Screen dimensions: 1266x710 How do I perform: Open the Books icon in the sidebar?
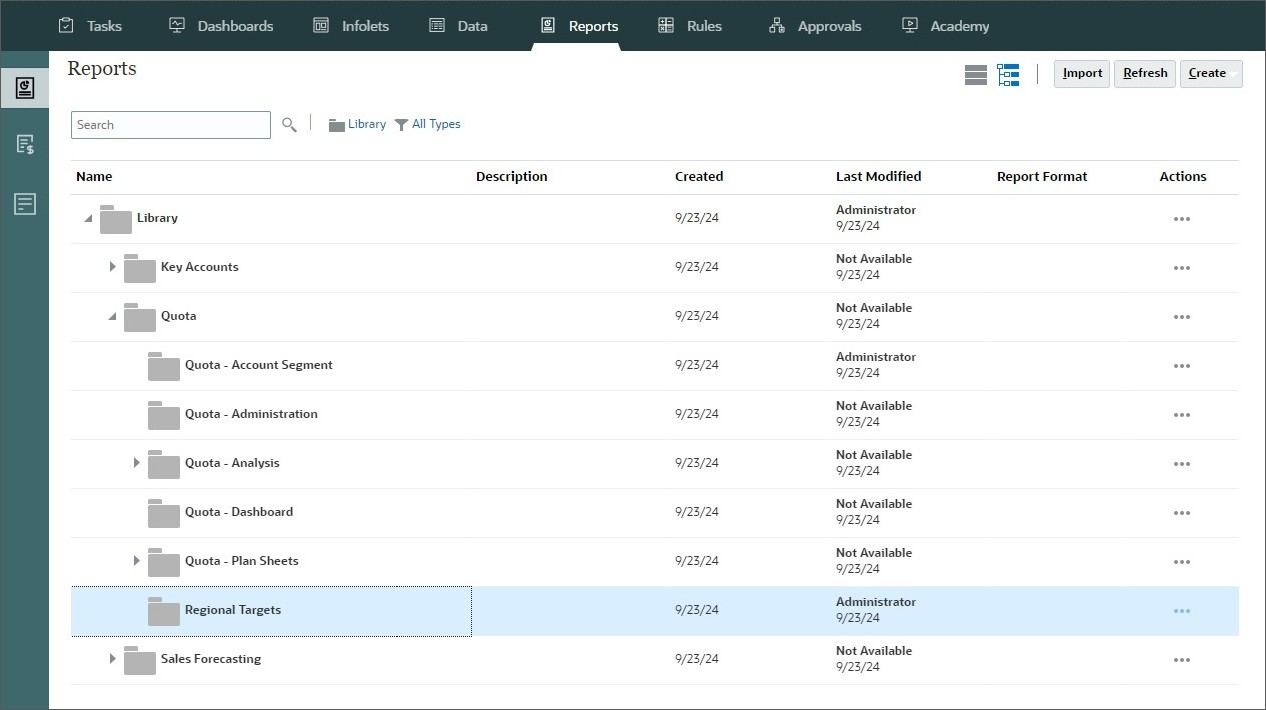(25, 143)
